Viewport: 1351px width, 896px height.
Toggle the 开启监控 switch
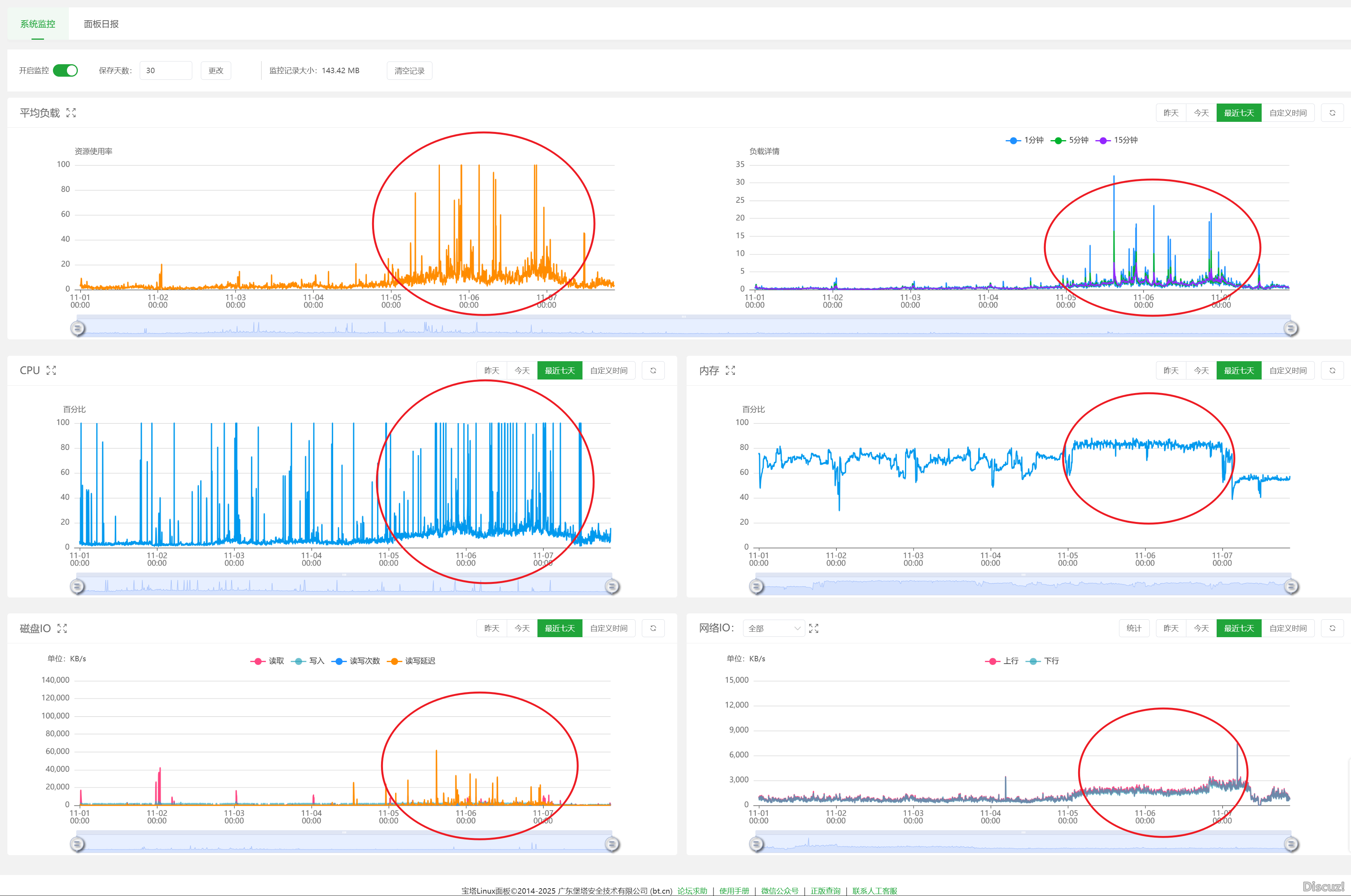tap(66, 70)
